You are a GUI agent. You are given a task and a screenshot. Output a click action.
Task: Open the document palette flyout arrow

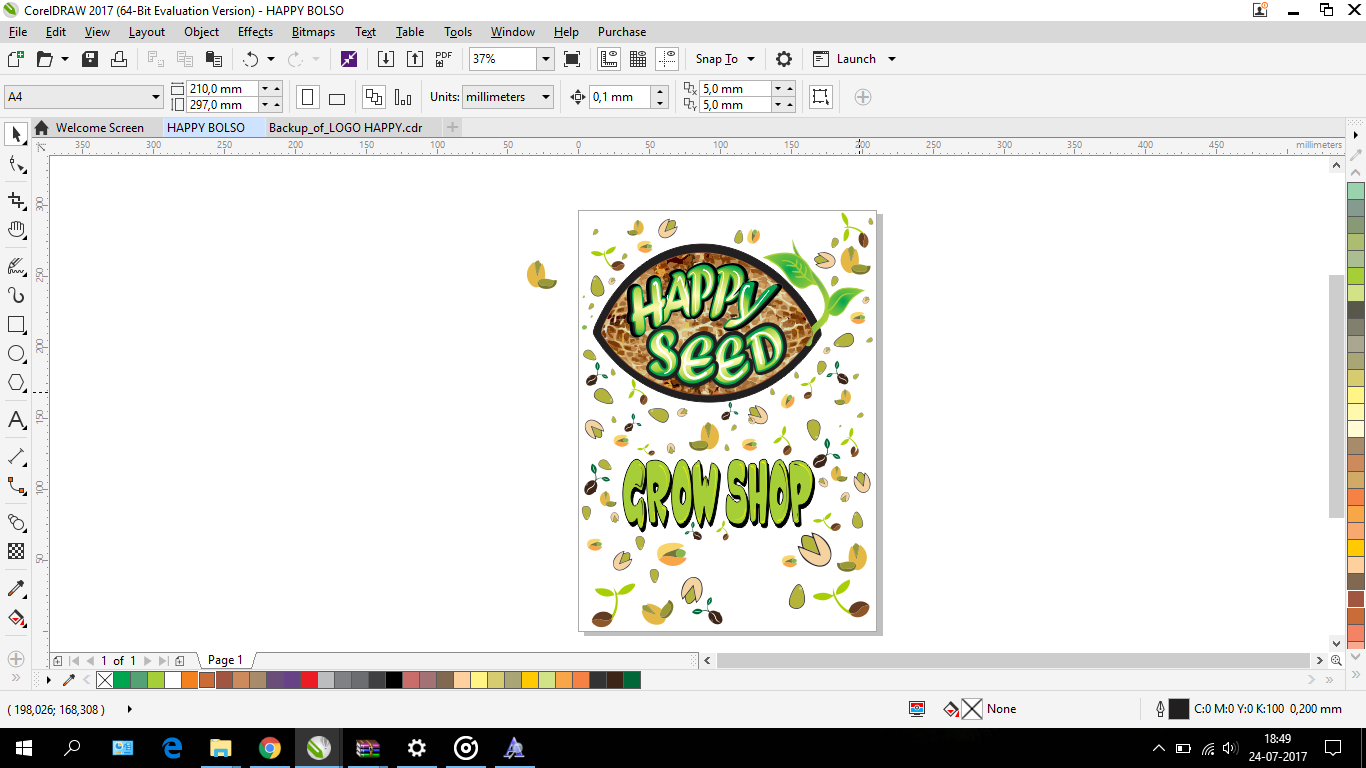tap(50, 680)
